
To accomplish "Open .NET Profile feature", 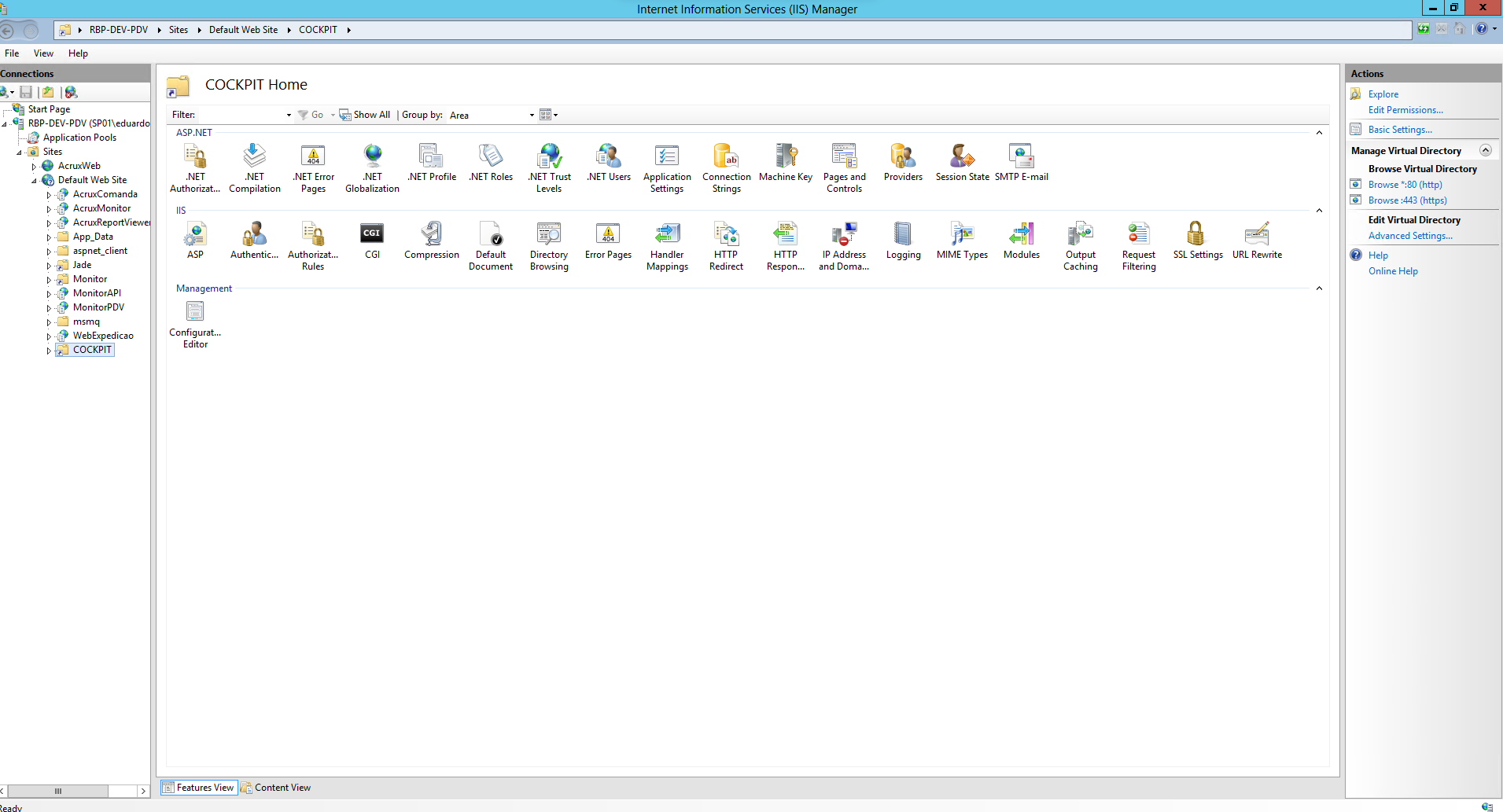I will 432,163.
